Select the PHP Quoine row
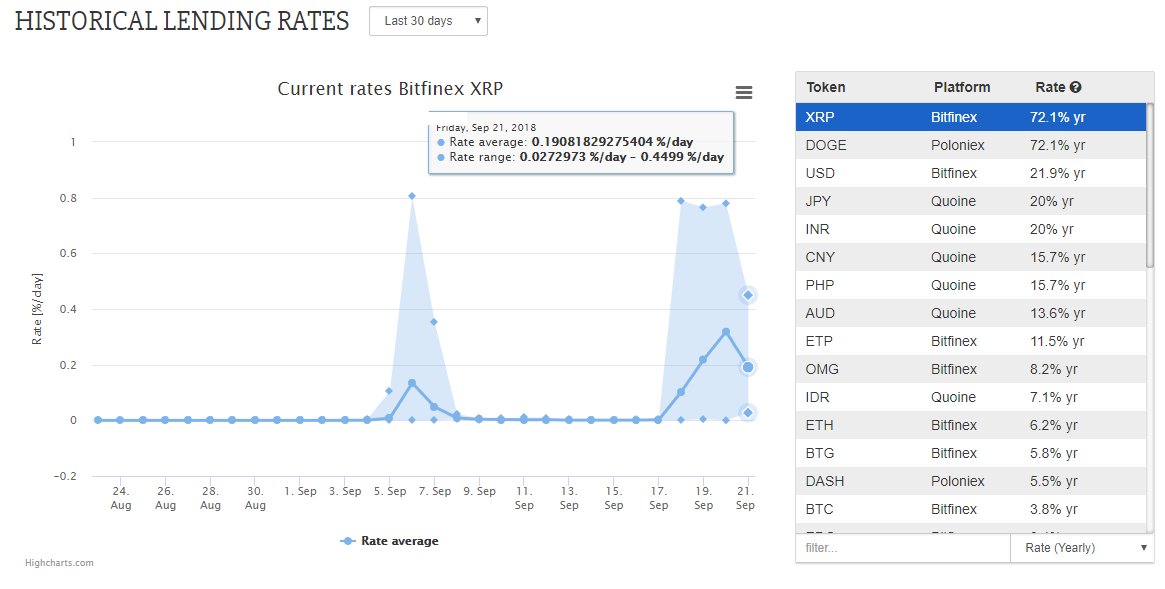 pos(971,285)
